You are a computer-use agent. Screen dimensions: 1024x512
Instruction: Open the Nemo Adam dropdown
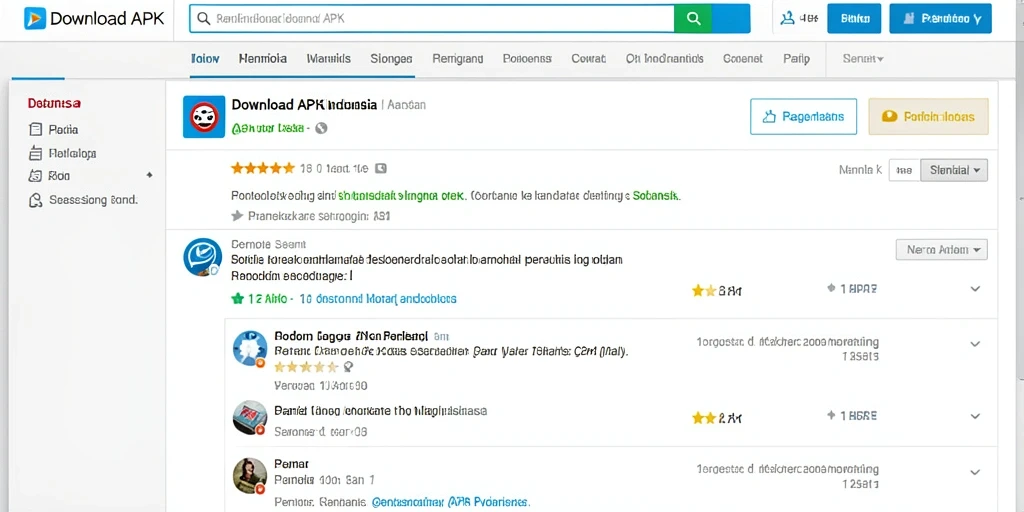(942, 249)
